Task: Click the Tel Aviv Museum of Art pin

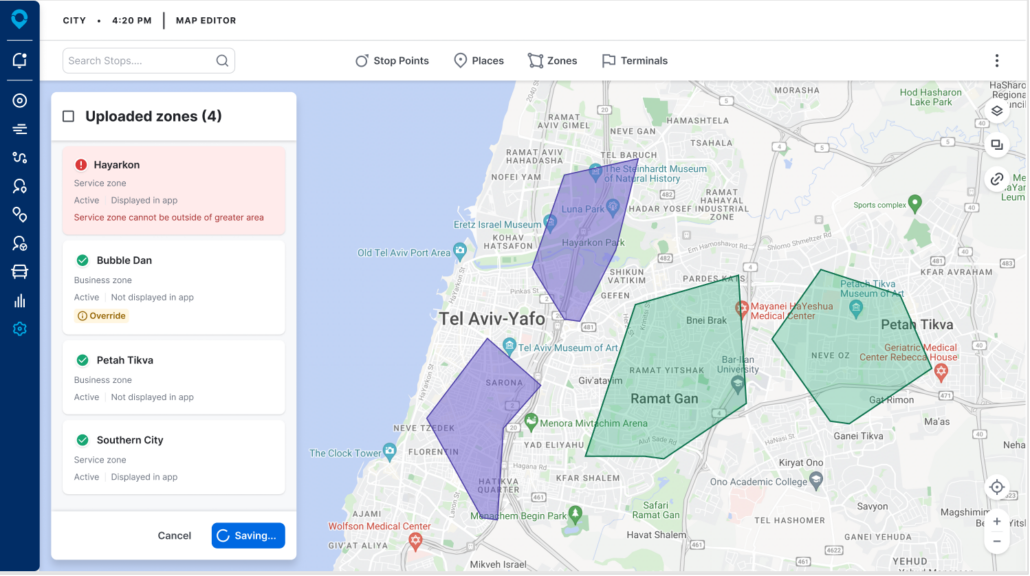Action: (509, 345)
